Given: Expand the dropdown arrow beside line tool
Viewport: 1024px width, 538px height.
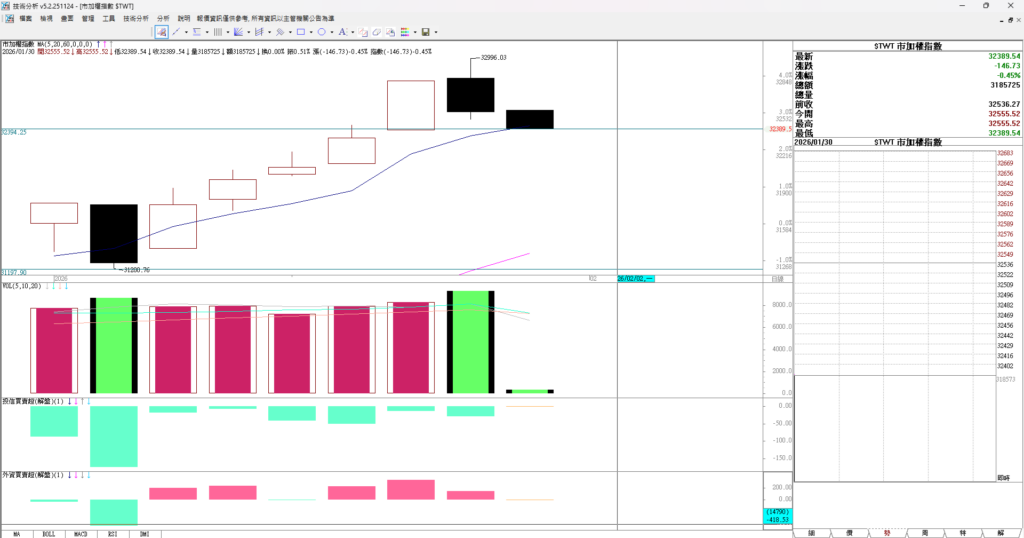Looking at the screenshot, I should coord(186,32).
